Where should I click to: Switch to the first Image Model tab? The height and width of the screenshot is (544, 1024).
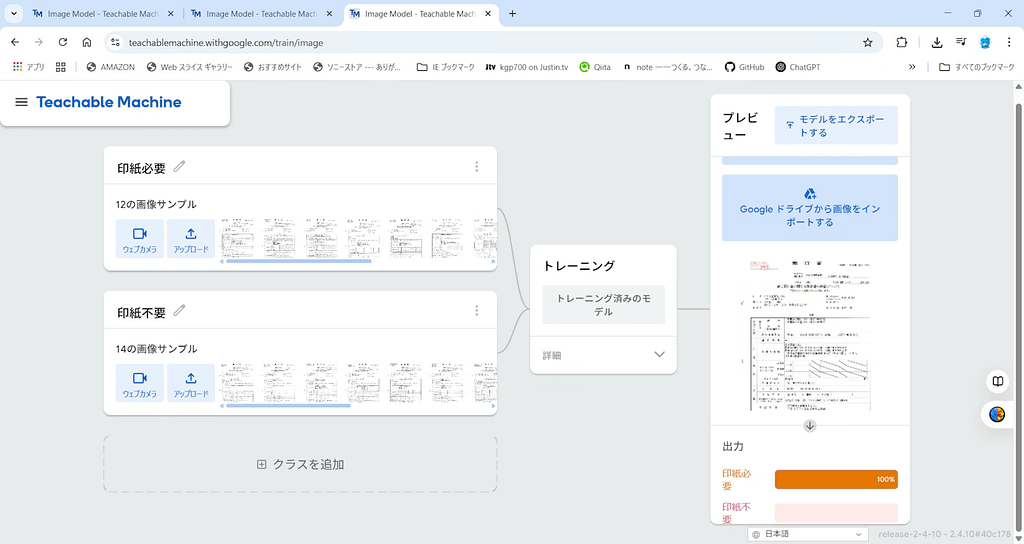click(100, 14)
